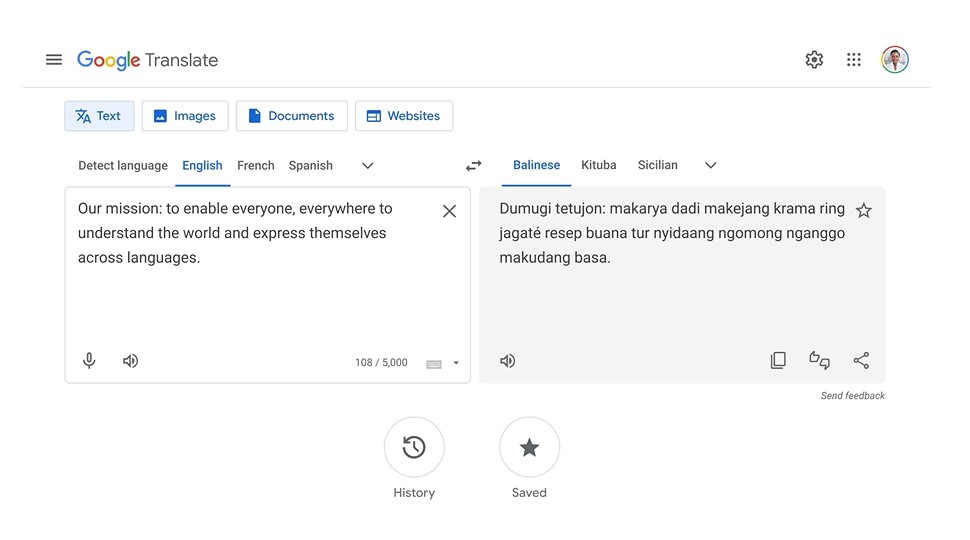Image resolution: width=970 pixels, height=540 pixels.
Task: Open the hamburger main menu
Action: [54, 60]
